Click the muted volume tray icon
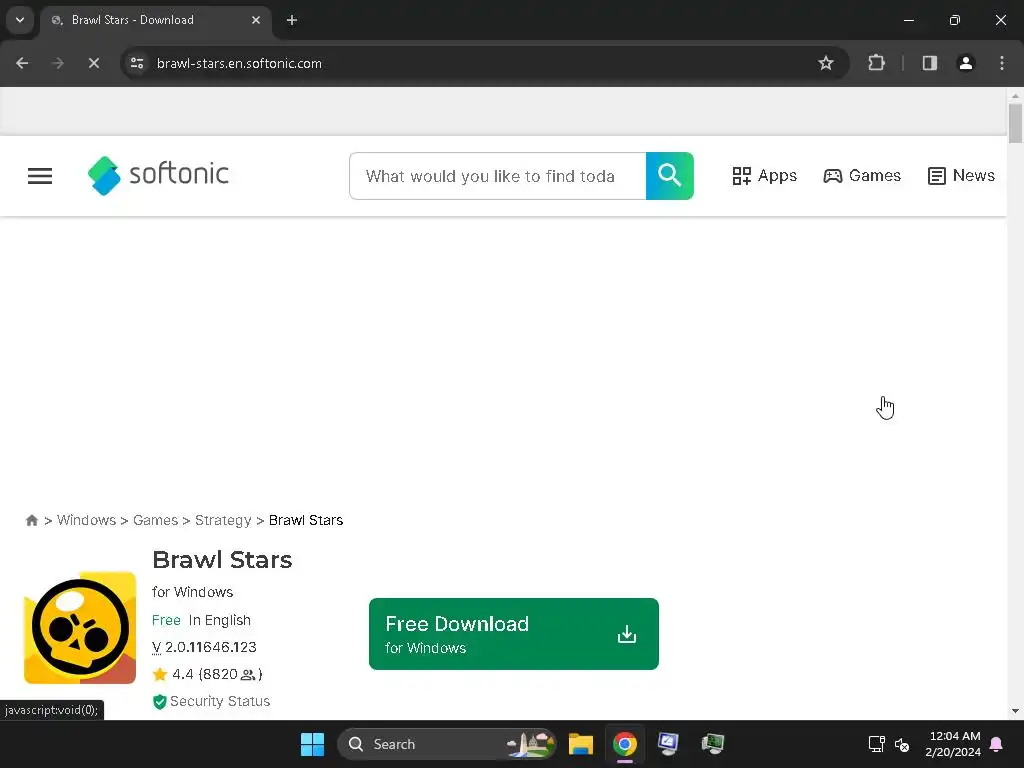 pos(902,744)
